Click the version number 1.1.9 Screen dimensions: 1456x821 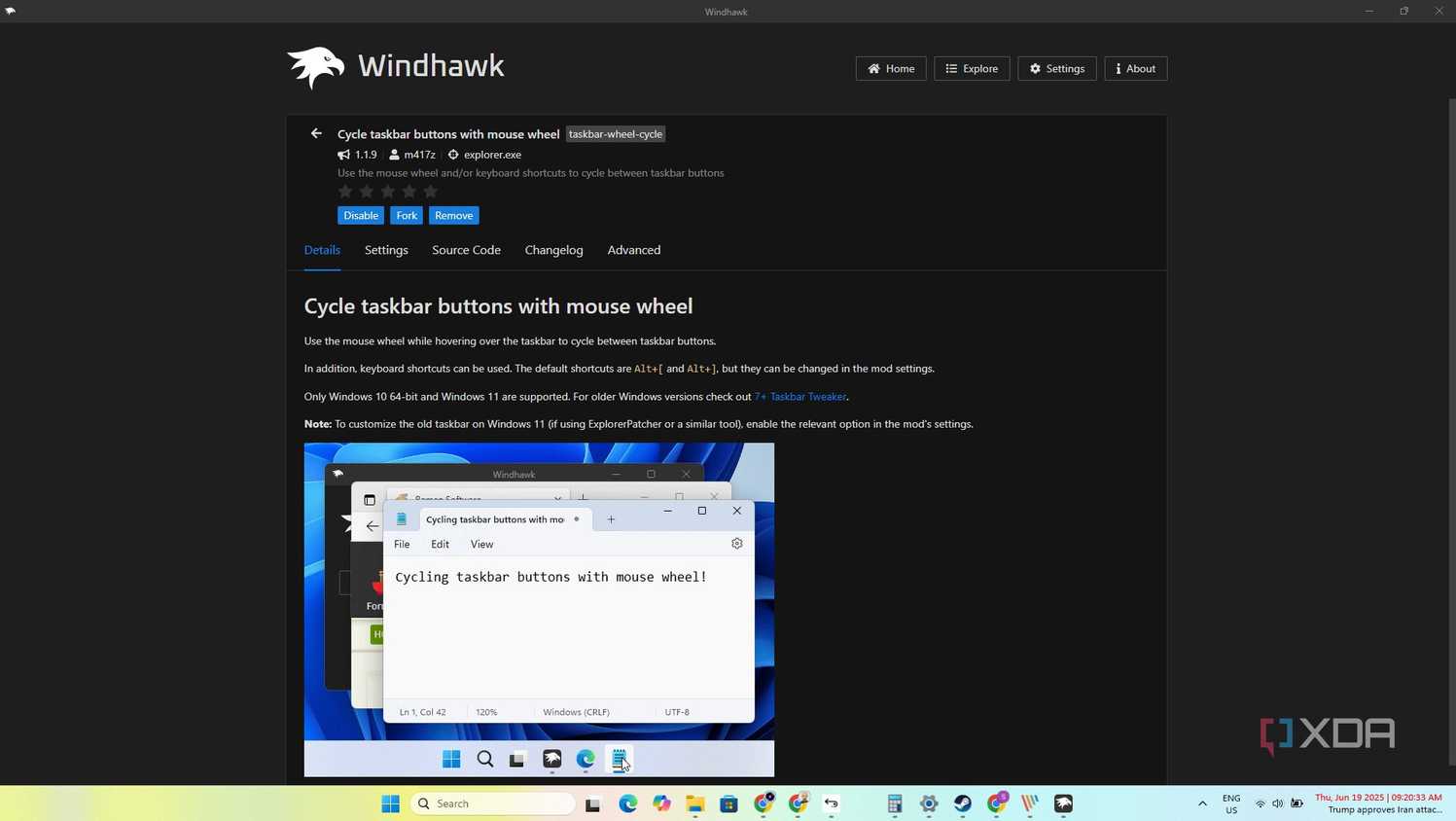366,155
